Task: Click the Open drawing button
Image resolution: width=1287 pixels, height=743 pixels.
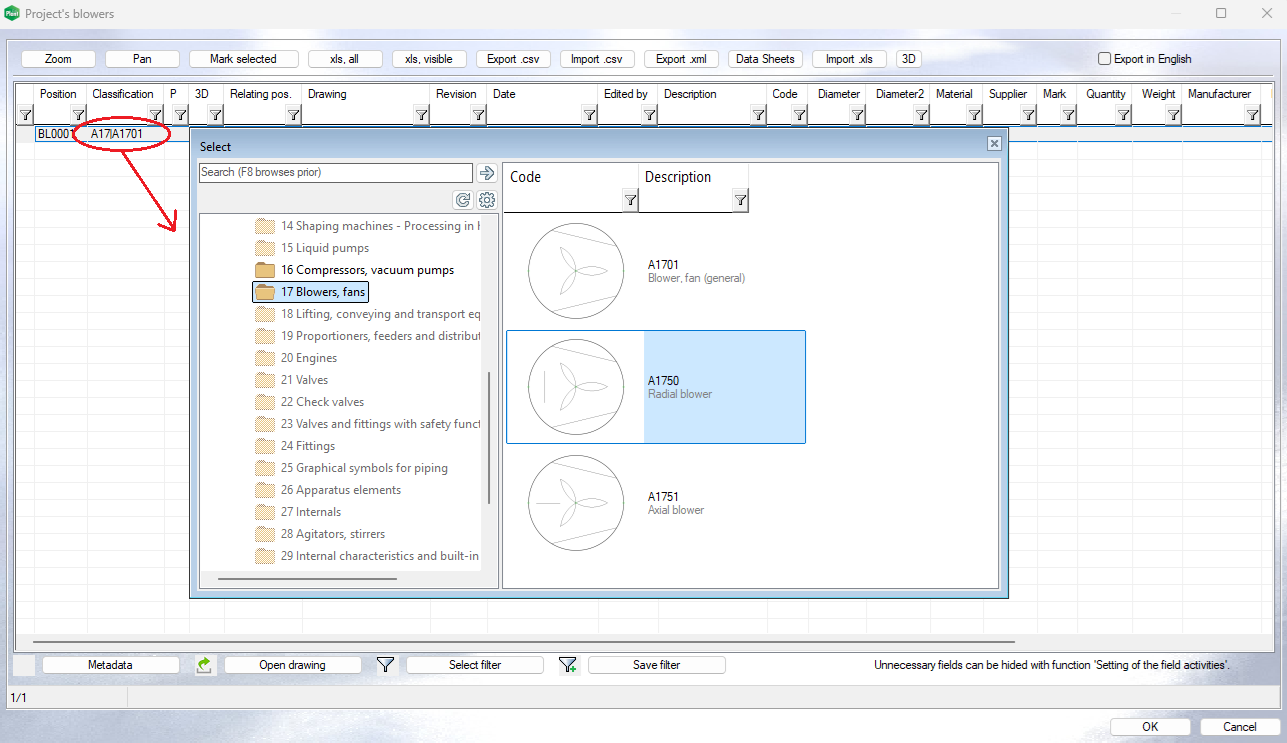Action: click(x=292, y=665)
